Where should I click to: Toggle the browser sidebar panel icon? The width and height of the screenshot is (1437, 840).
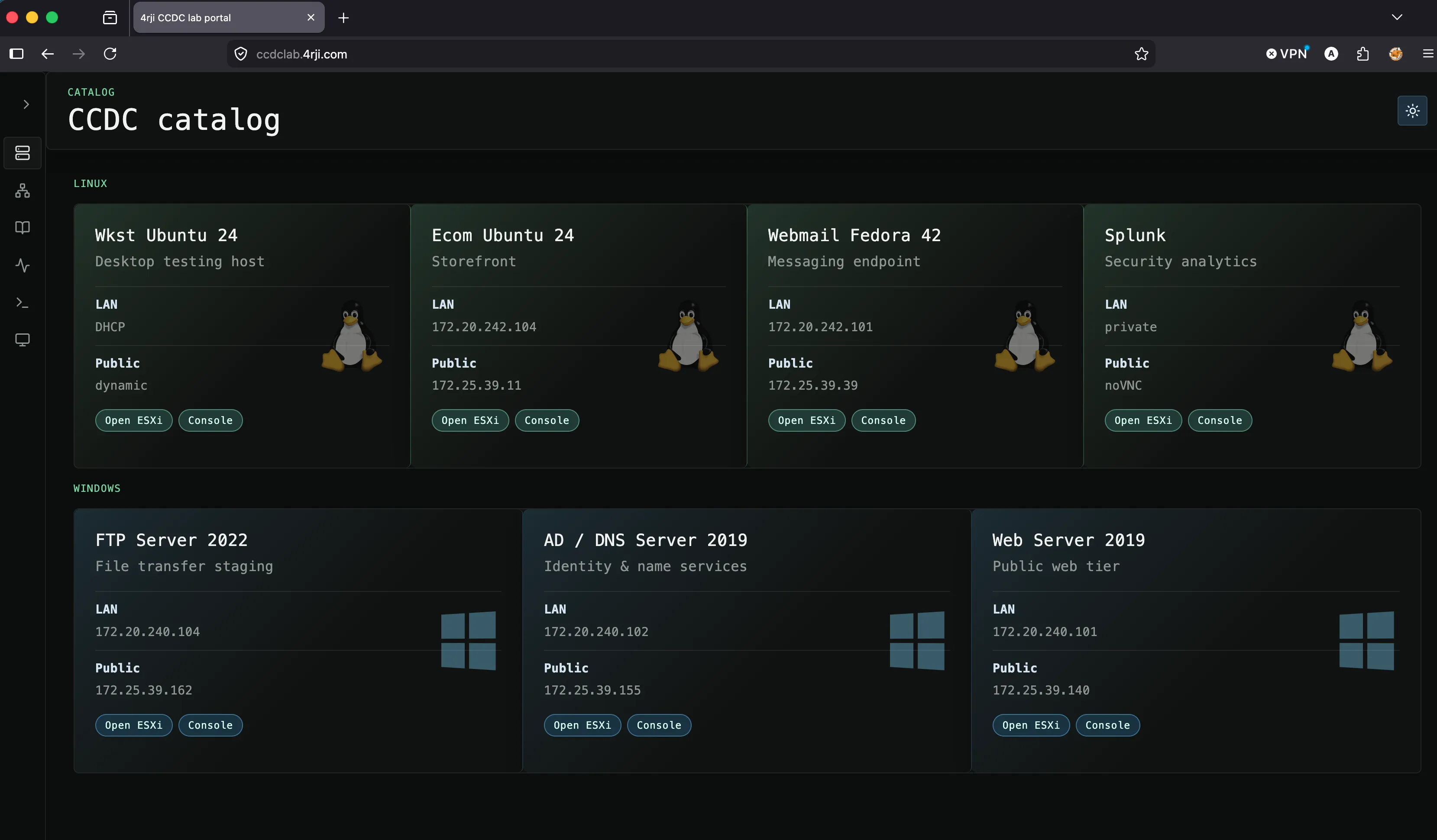[16, 54]
